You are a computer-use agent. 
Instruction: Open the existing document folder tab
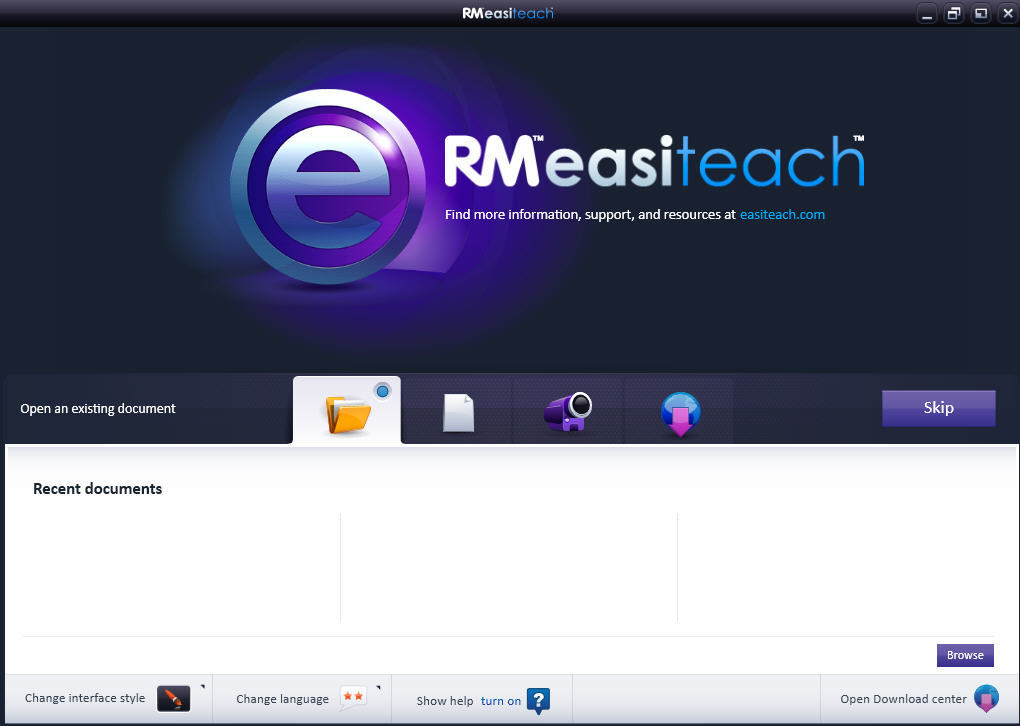pyautogui.click(x=347, y=410)
